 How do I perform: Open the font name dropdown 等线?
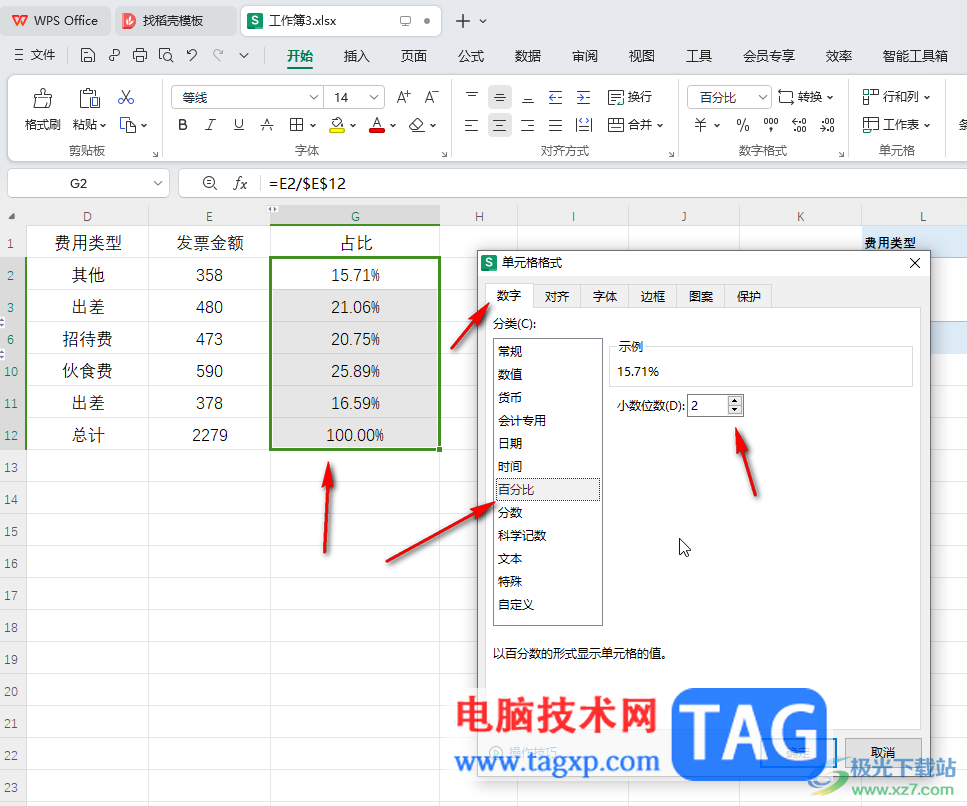tap(313, 97)
